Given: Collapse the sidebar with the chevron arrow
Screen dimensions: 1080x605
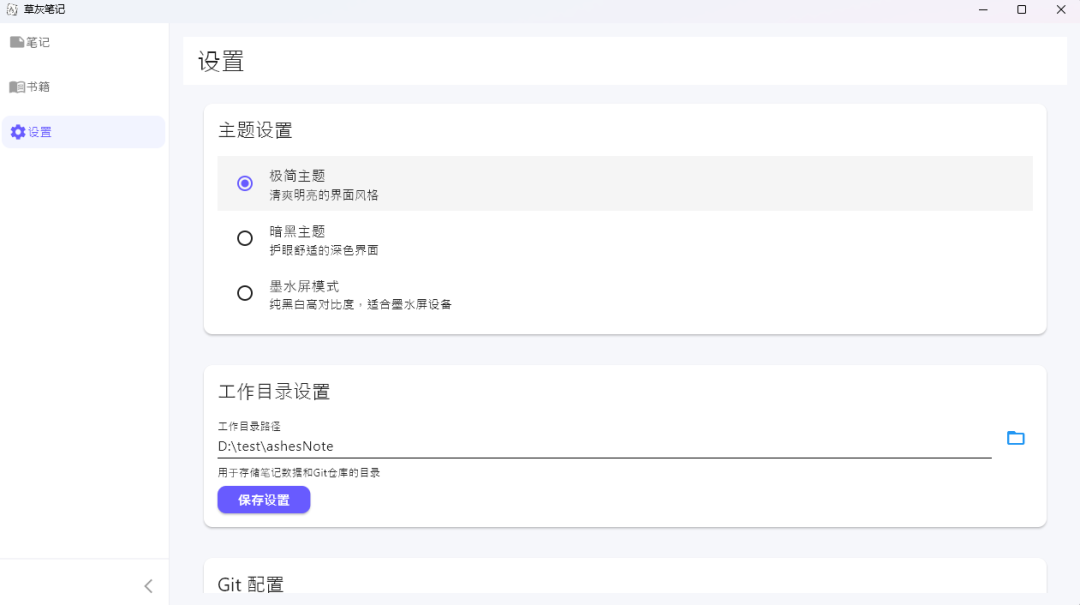Looking at the screenshot, I should (148, 586).
